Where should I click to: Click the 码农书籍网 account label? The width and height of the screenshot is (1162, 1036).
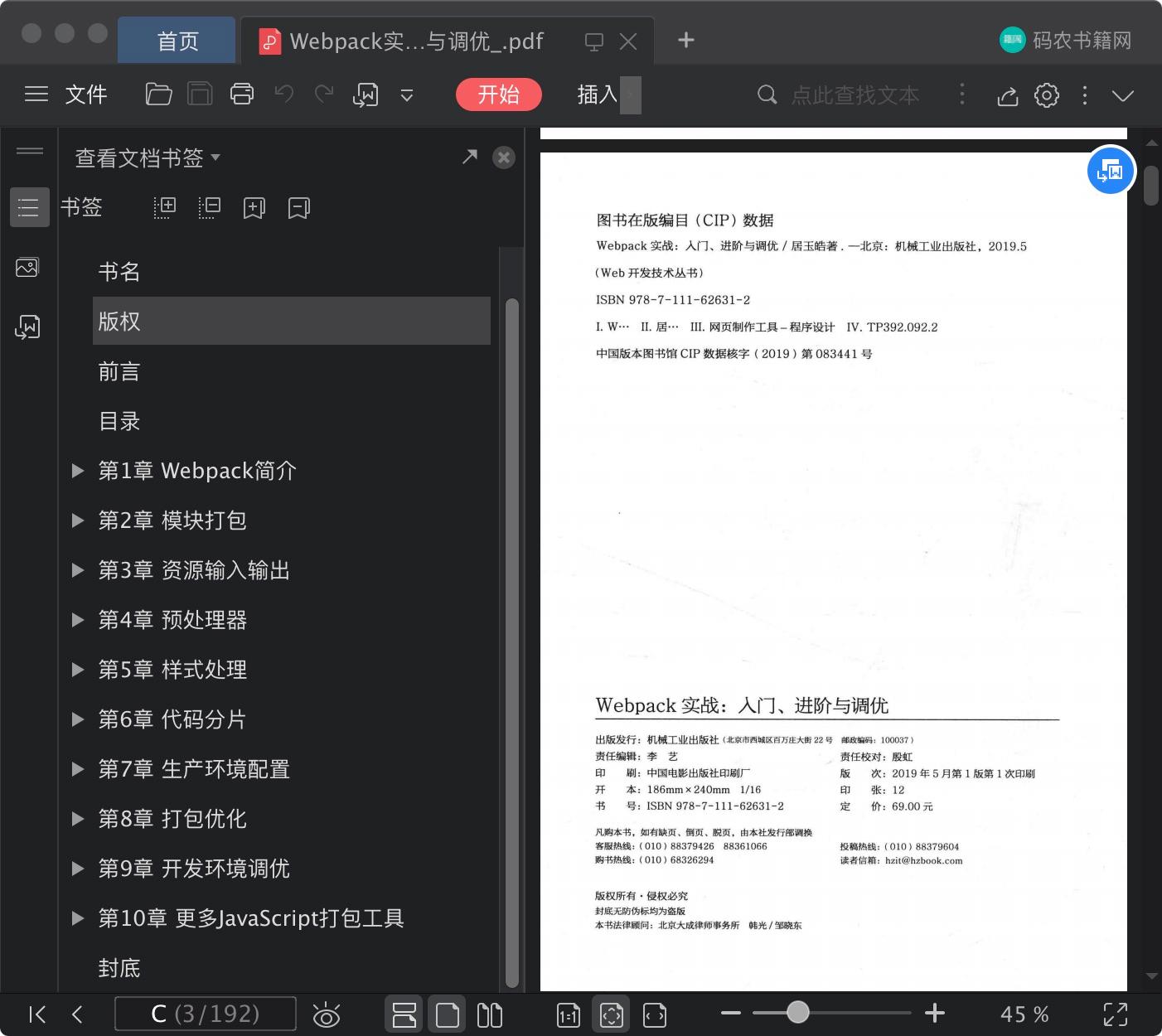tap(1082, 40)
